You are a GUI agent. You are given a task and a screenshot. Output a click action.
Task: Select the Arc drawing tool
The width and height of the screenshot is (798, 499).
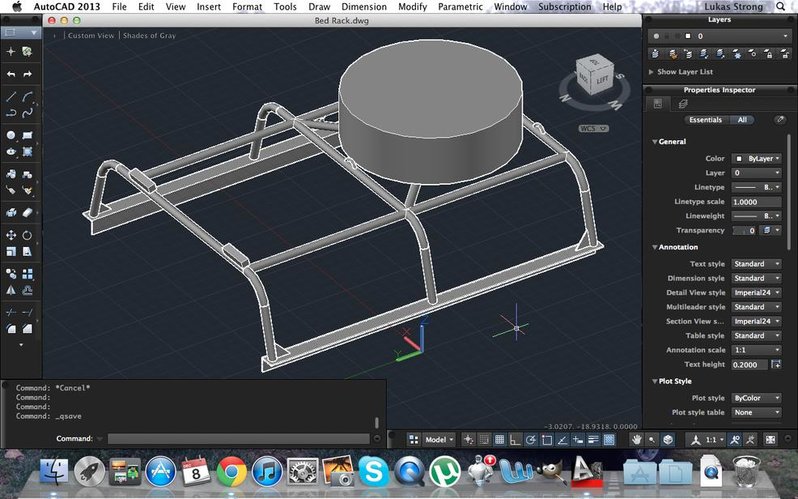coord(27,96)
